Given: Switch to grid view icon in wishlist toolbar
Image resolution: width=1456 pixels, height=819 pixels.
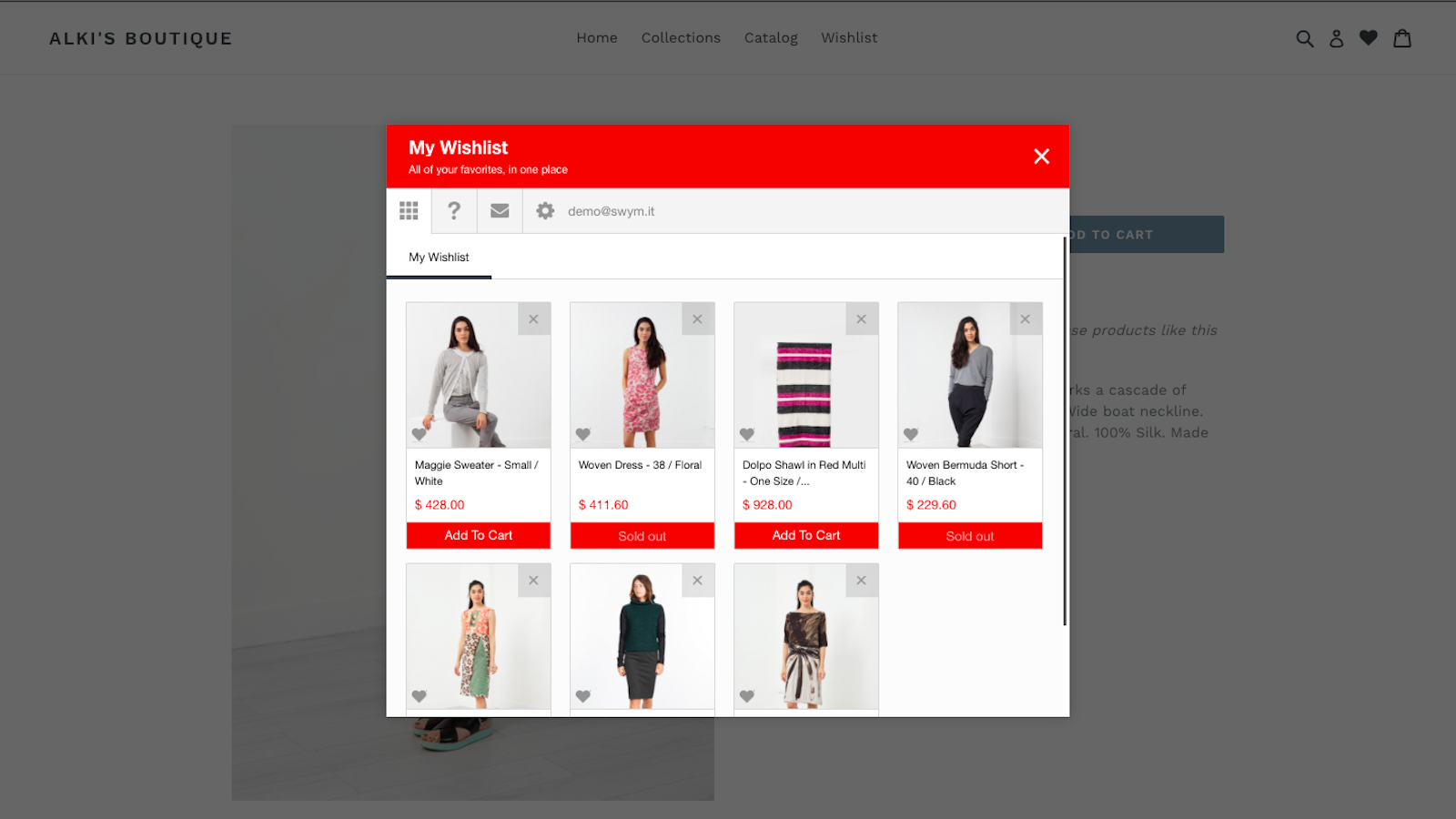Looking at the screenshot, I should pyautogui.click(x=409, y=211).
